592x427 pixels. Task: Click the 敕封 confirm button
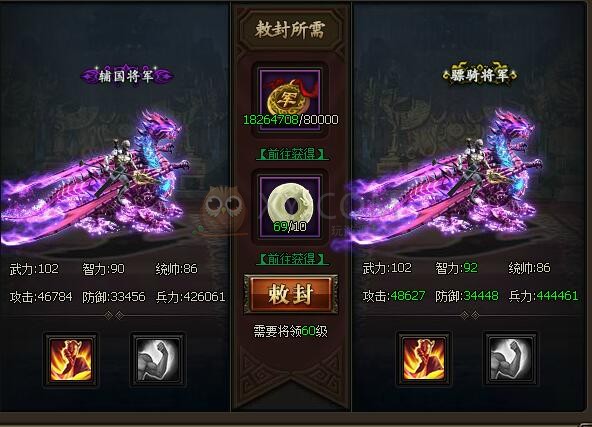point(291,295)
